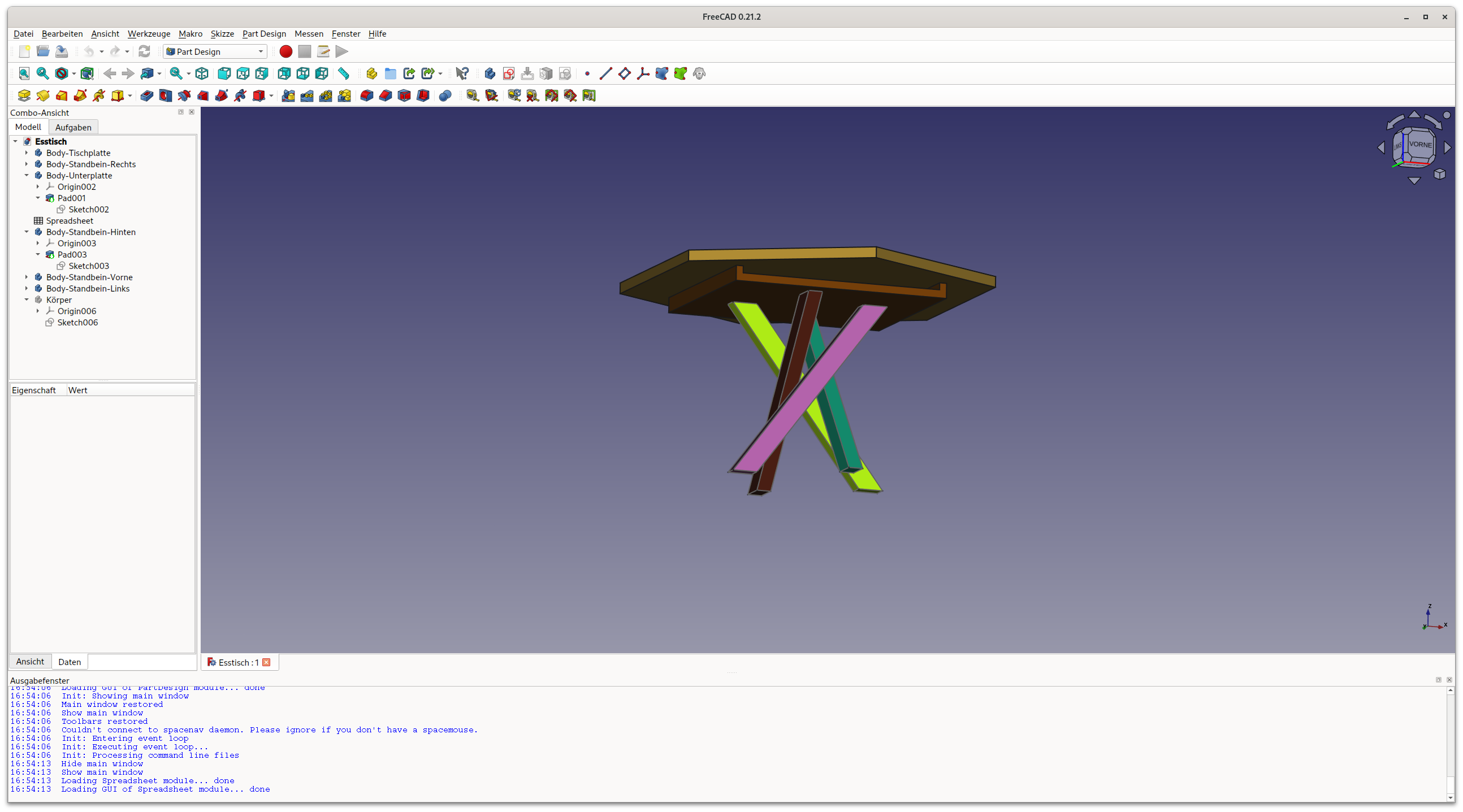
Task: Open the subtractive primitive dropdown arrow
Action: point(271,95)
